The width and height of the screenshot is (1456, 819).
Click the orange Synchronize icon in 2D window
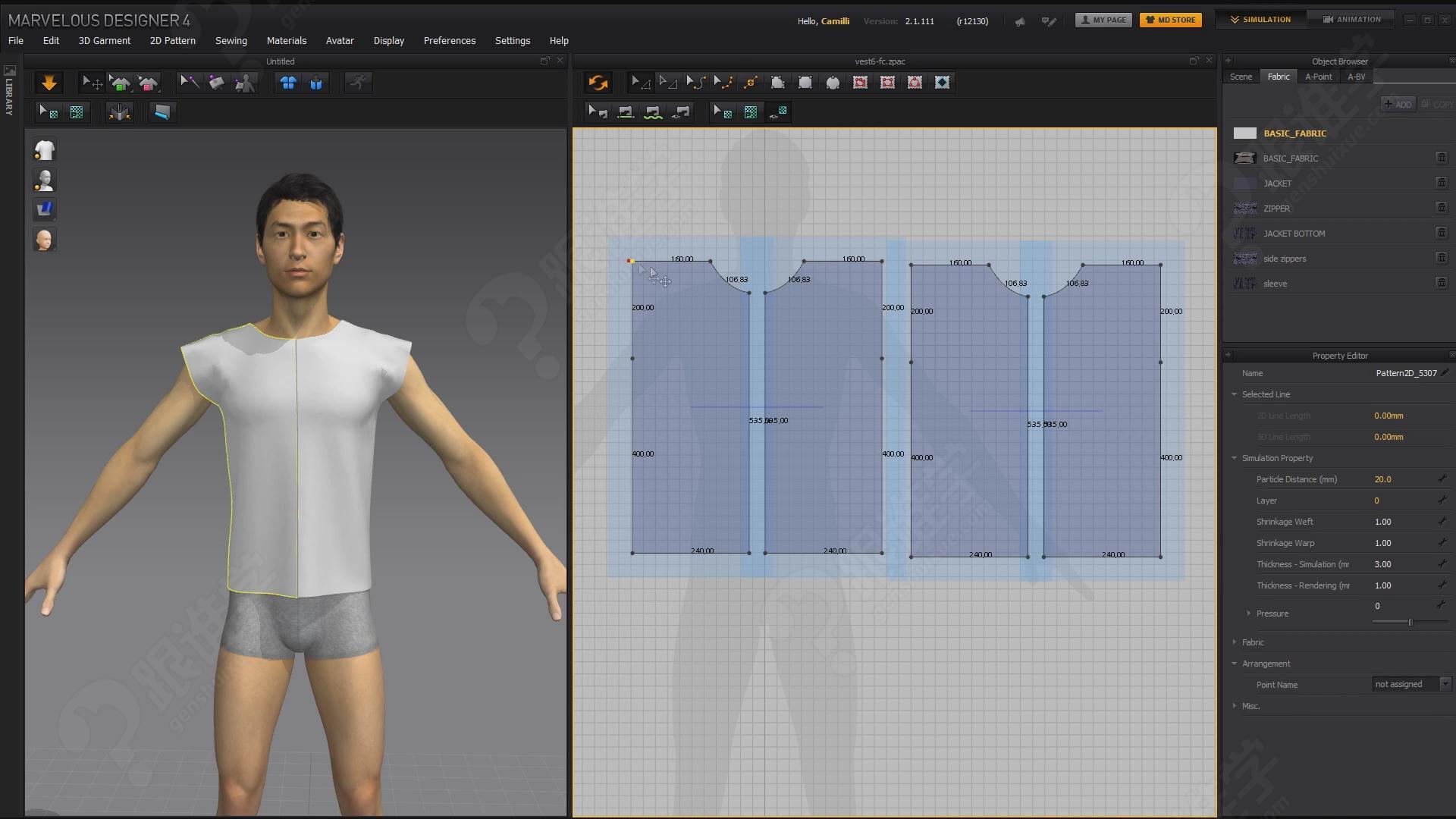point(598,83)
